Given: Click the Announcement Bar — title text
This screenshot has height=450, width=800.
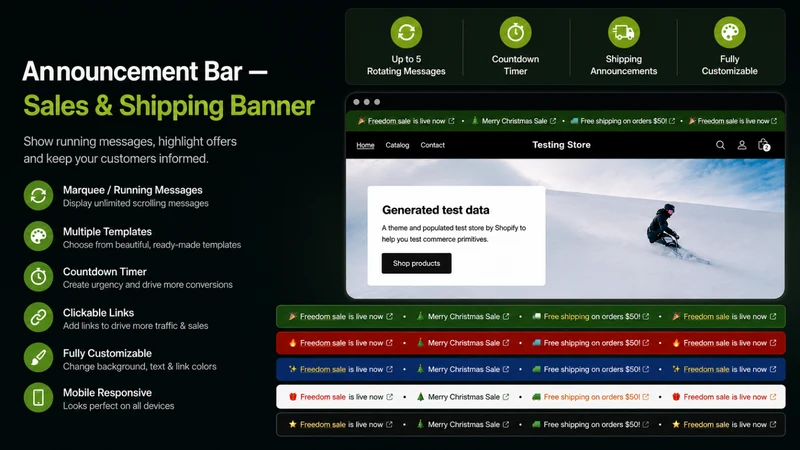Looking at the screenshot, I should point(145,71).
